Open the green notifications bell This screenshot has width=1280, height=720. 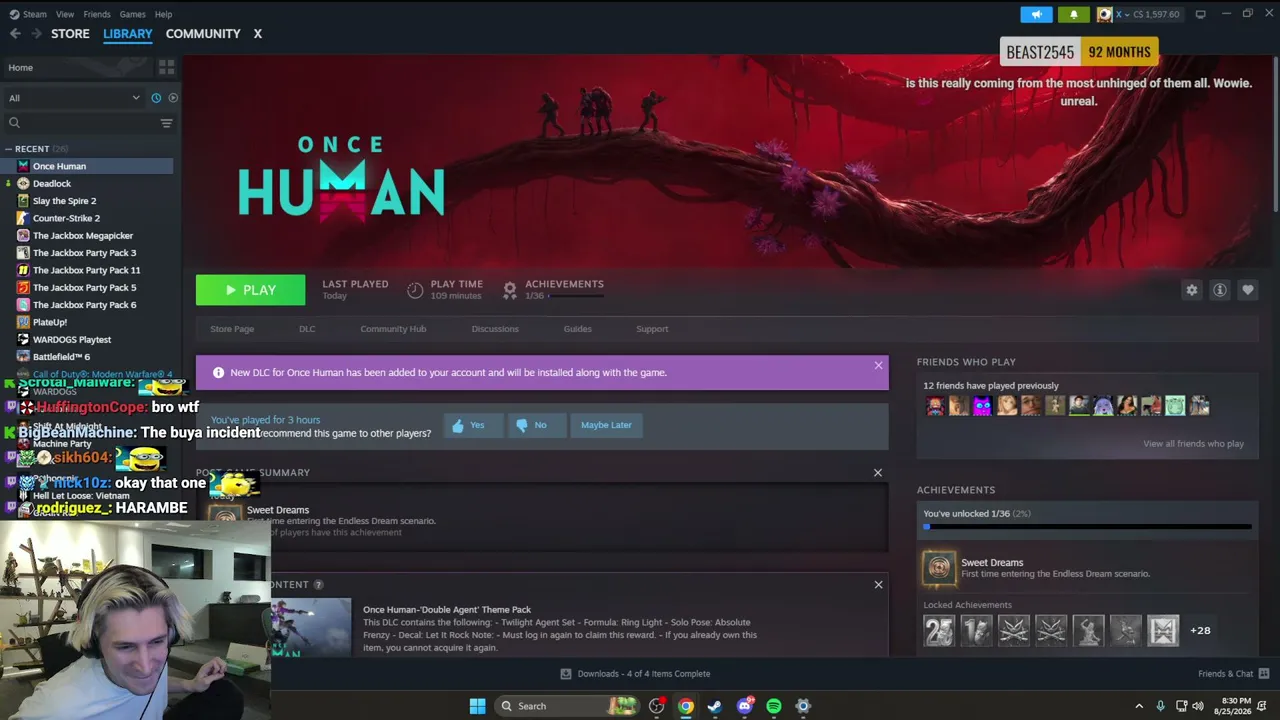point(1074,14)
